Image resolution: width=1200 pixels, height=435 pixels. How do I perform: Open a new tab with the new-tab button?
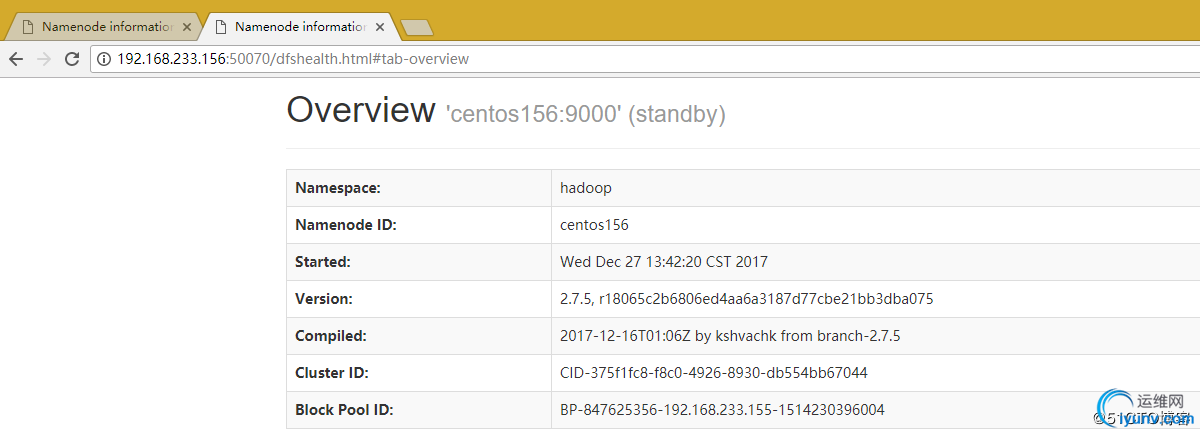pos(416,27)
